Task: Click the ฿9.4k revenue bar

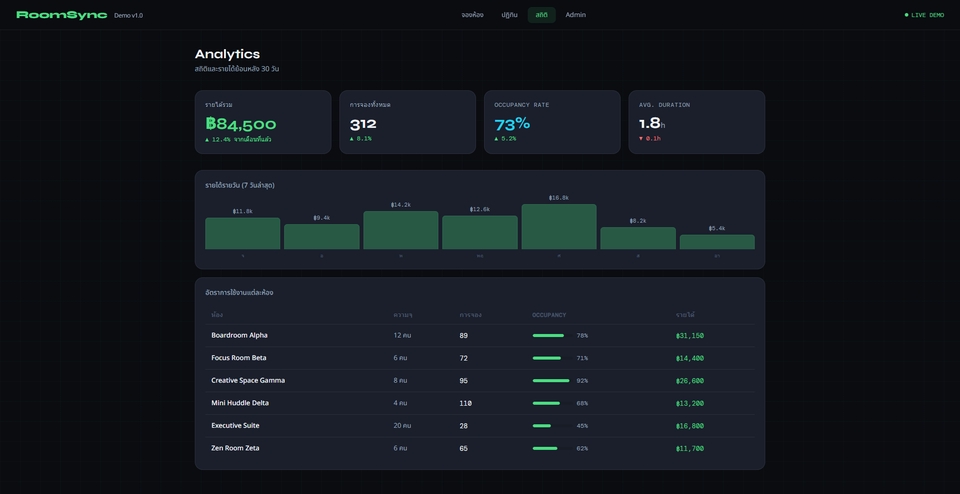Action: point(321,236)
